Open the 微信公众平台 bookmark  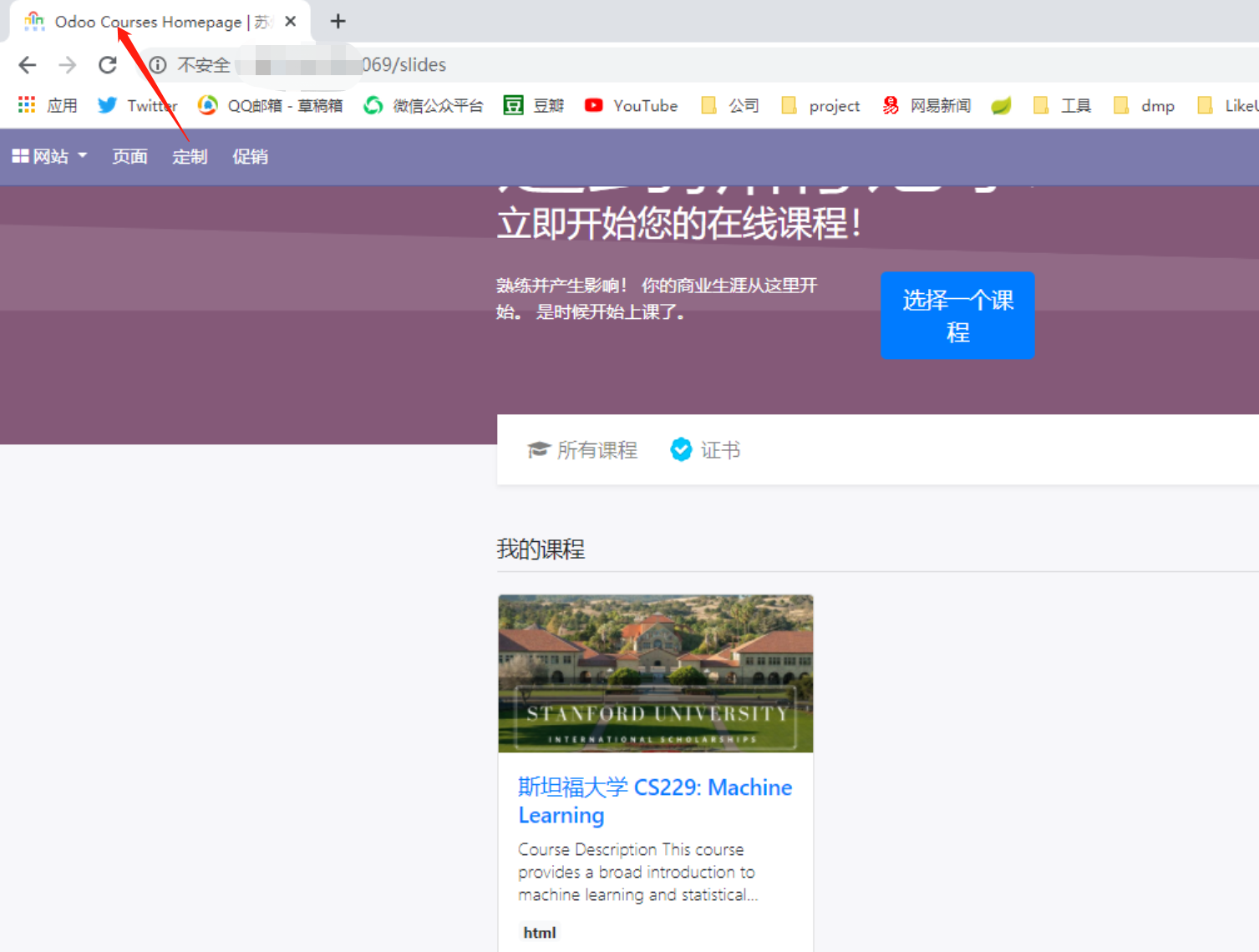point(424,105)
